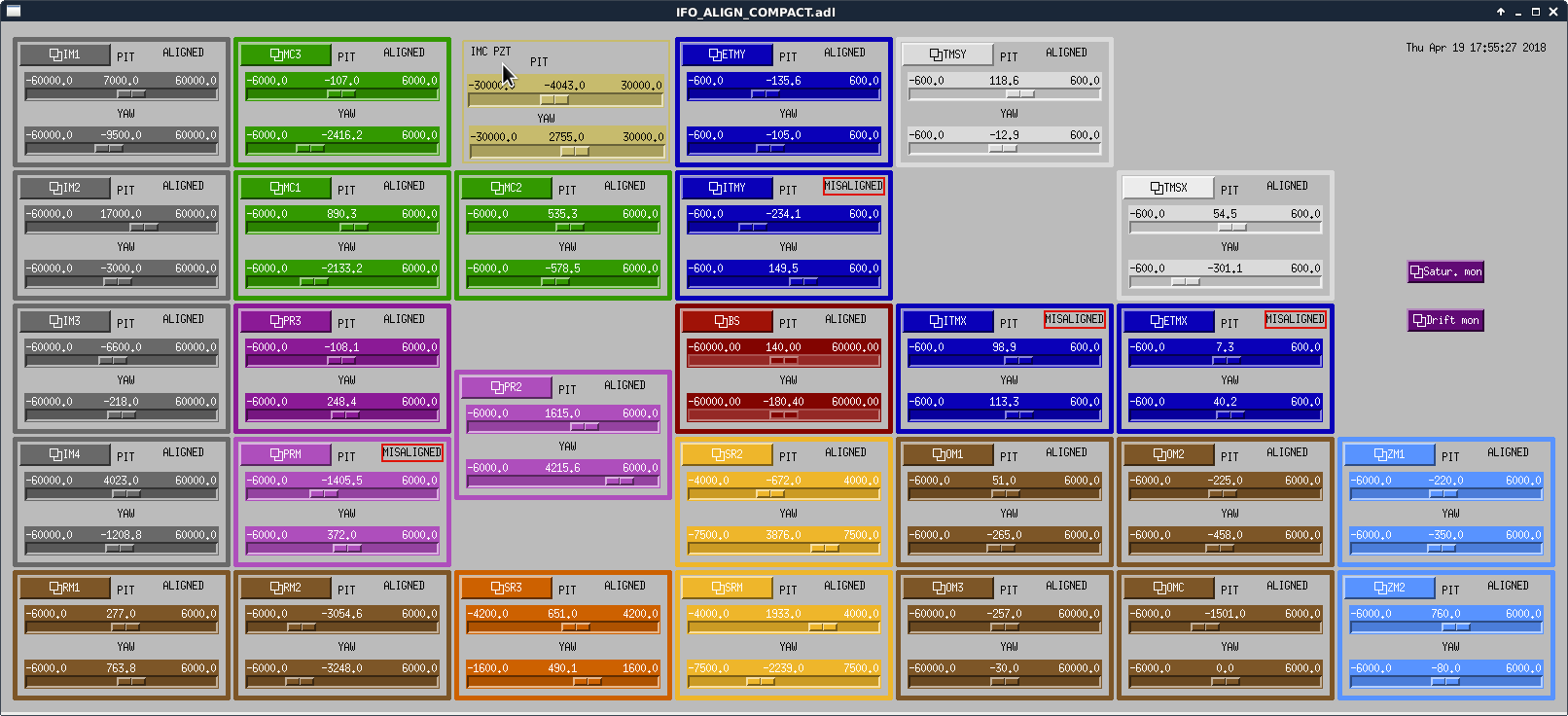Image resolution: width=1568 pixels, height=716 pixels.
Task: Select the PR2 YAW value 4215.6
Action: point(562,468)
